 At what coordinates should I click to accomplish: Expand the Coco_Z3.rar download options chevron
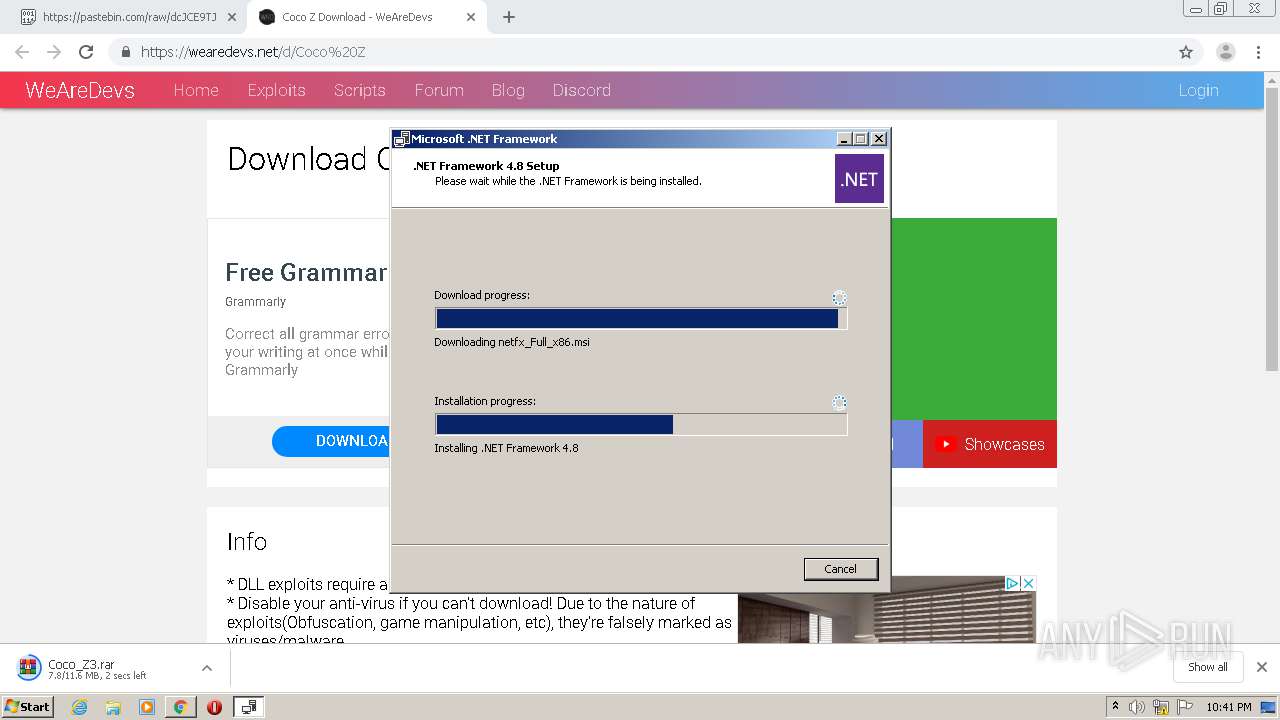[207, 668]
